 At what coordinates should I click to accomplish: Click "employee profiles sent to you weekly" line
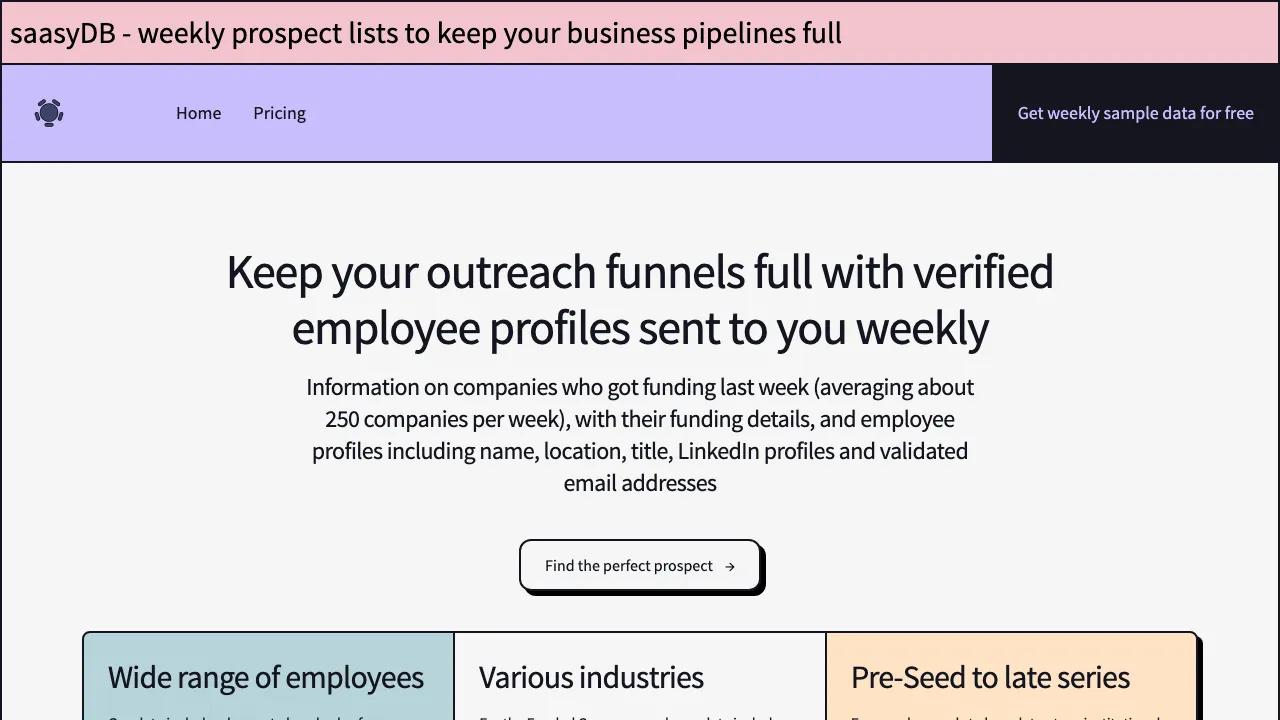coord(640,328)
